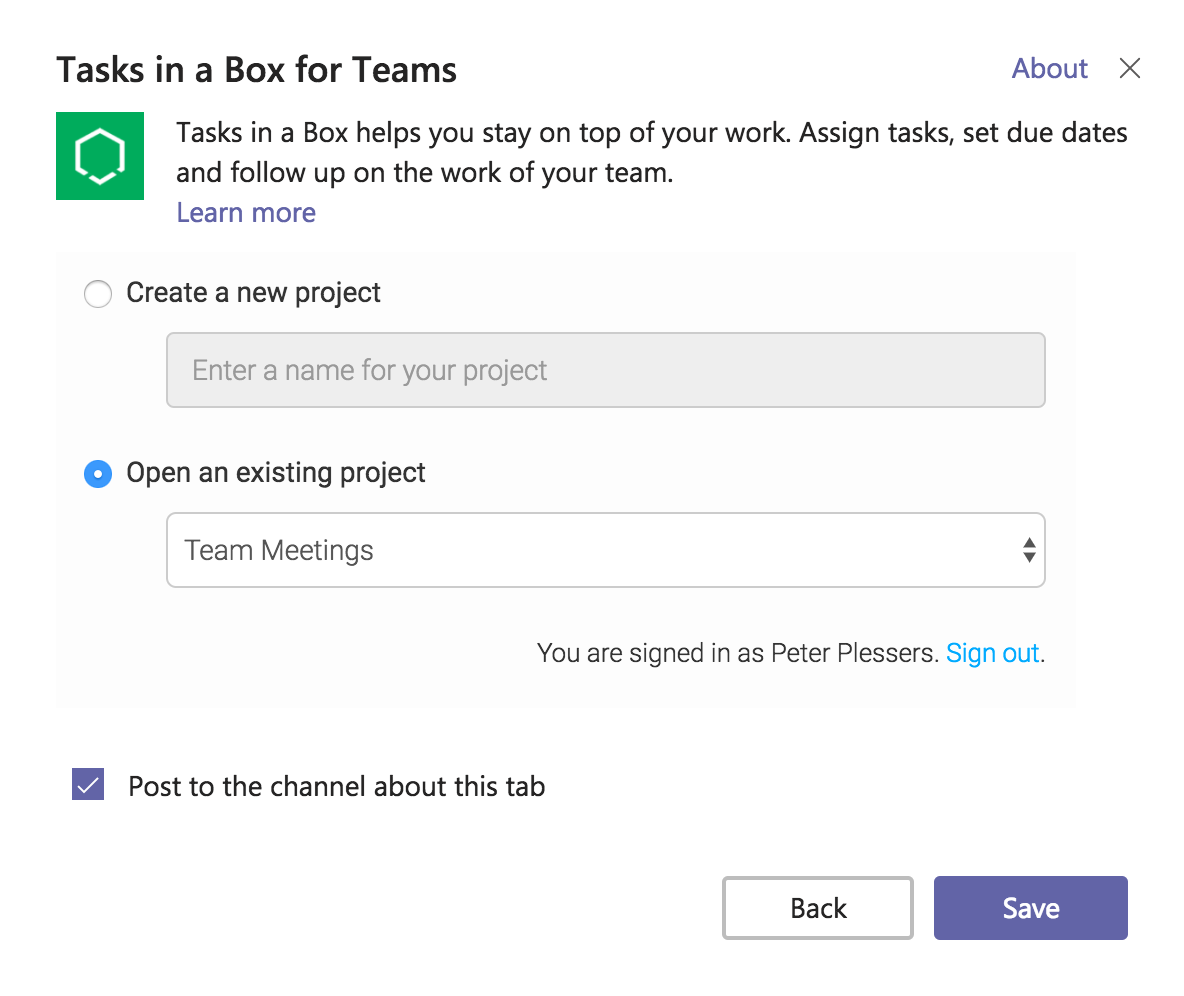Viewport: 1184px width, 996px height.
Task: Open the Team Meetings project dropdown
Action: tap(604, 550)
